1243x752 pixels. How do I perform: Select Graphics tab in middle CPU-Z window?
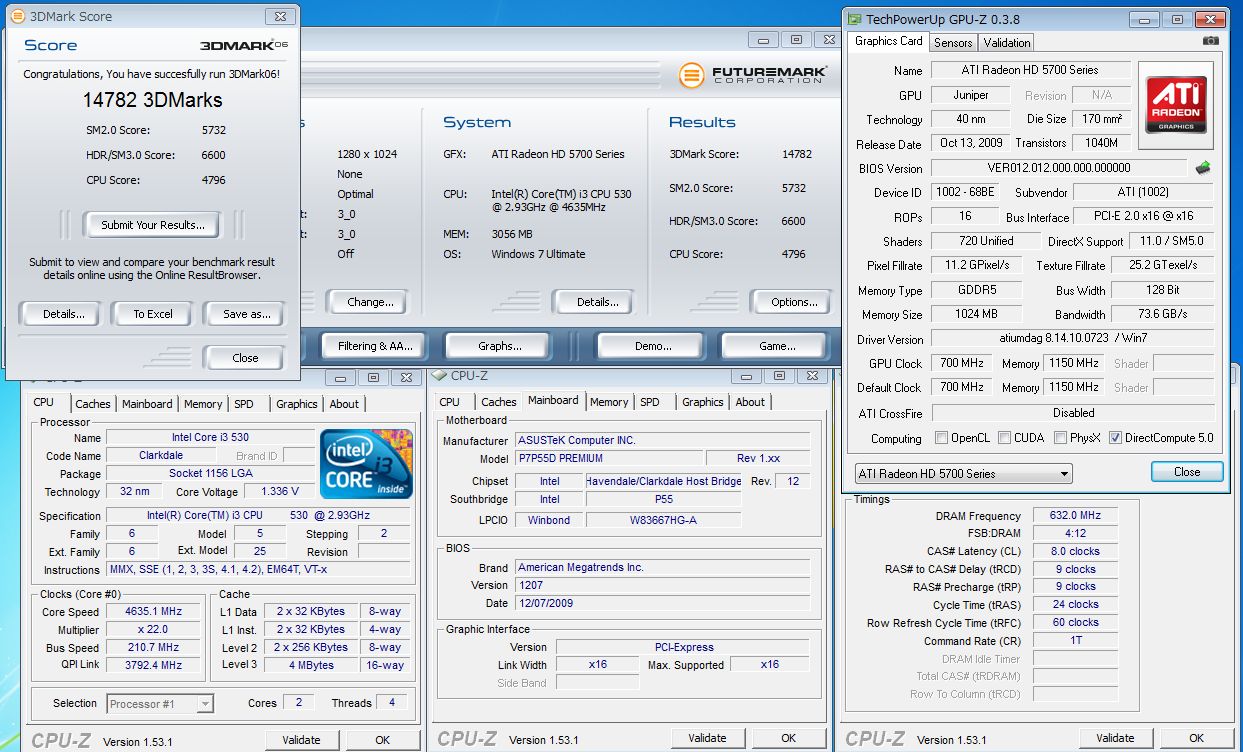point(703,402)
